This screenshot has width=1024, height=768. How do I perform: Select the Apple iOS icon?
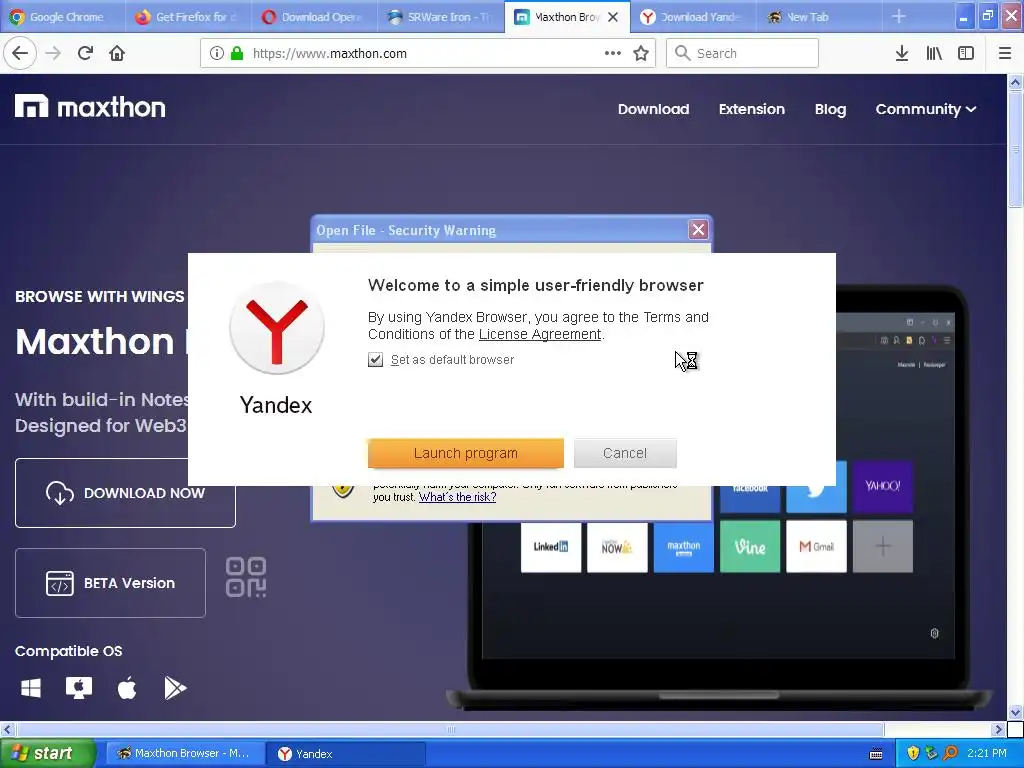127,688
